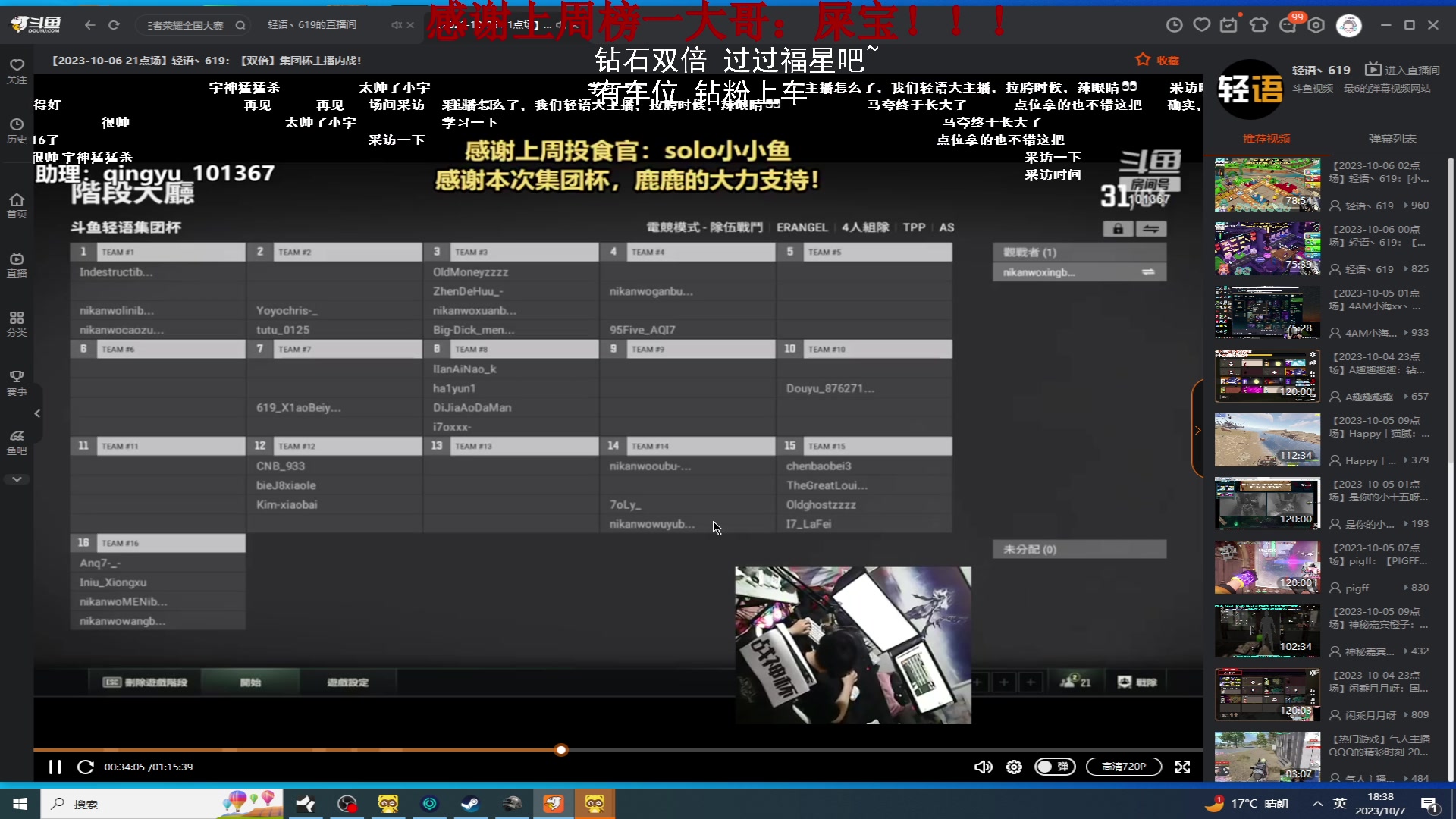1456x819 pixels.
Task: Enter fullscreen mode on the player
Action: click(x=1182, y=767)
